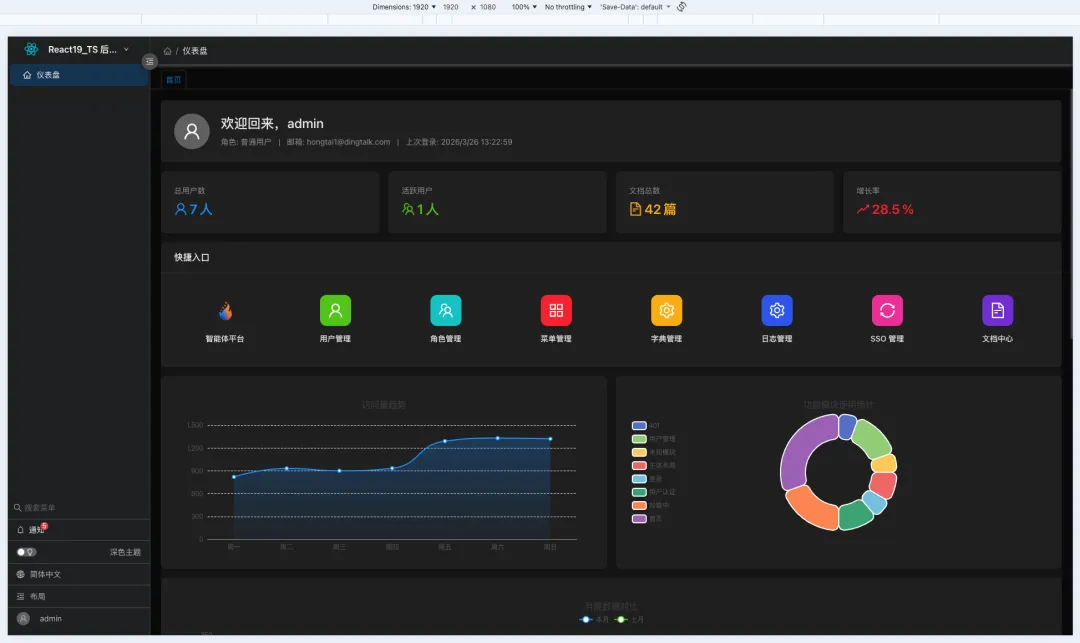Screen dimensions: 1080x643
Task: Click the 布局 layout icon in sidebar
Action: tap(21, 596)
